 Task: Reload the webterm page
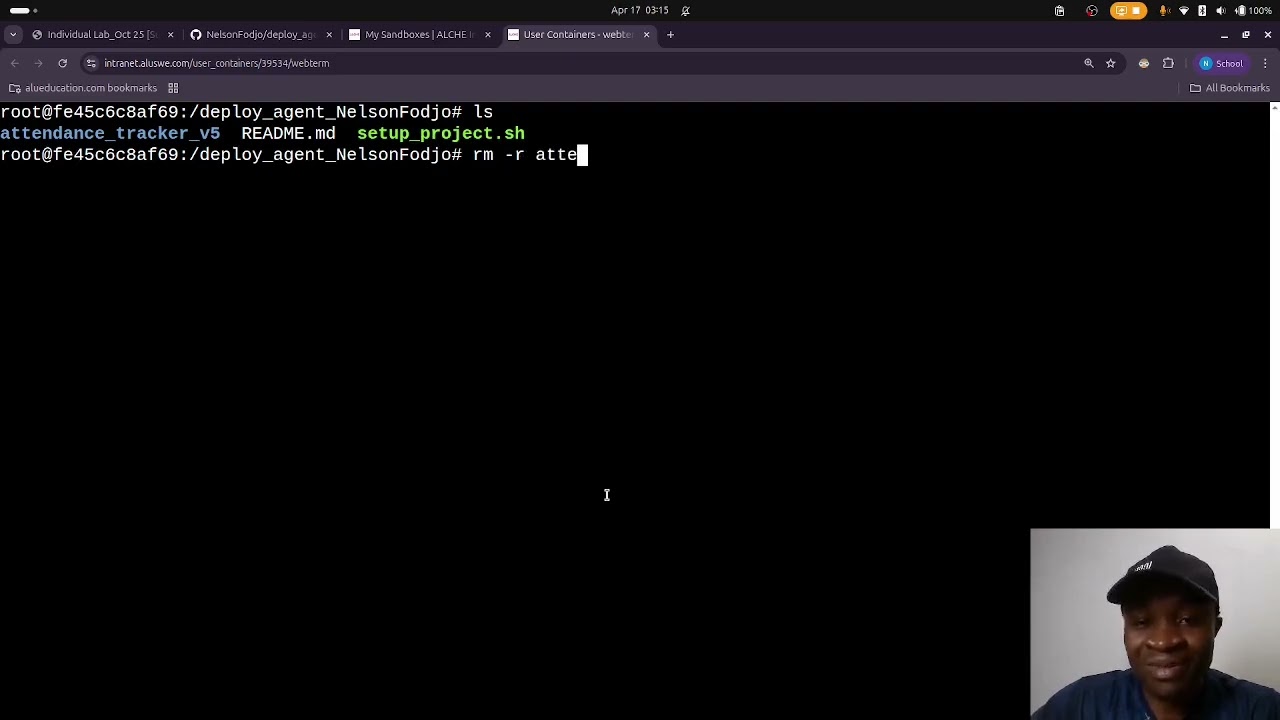point(62,63)
